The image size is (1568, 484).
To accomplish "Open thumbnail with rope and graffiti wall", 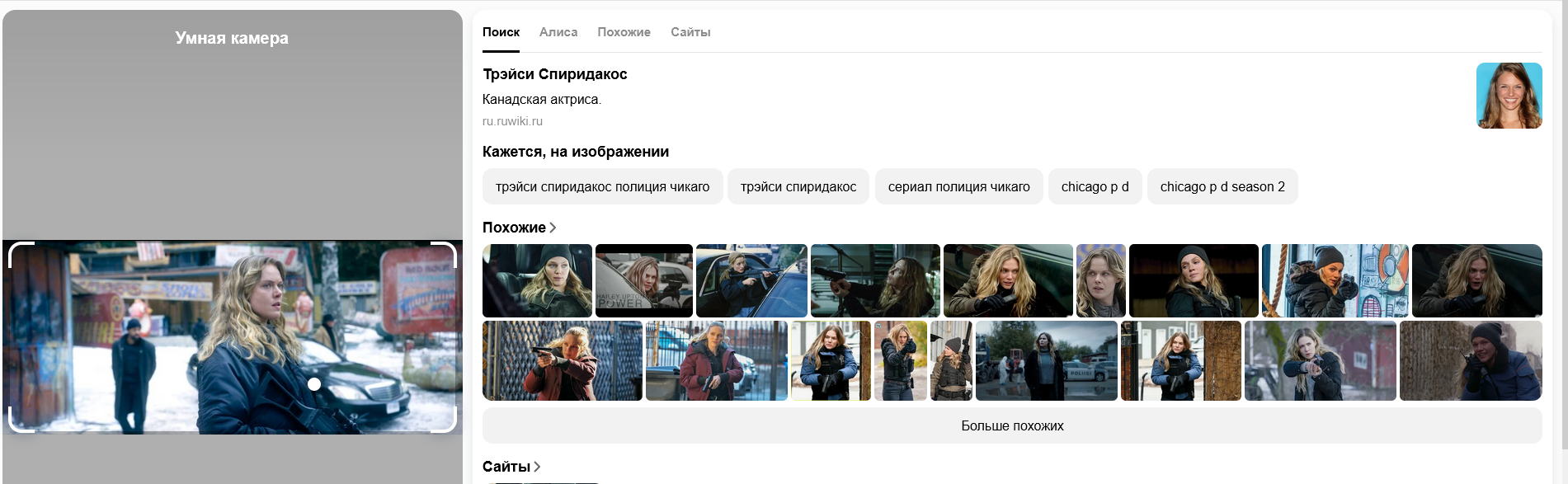I will [x=1335, y=280].
